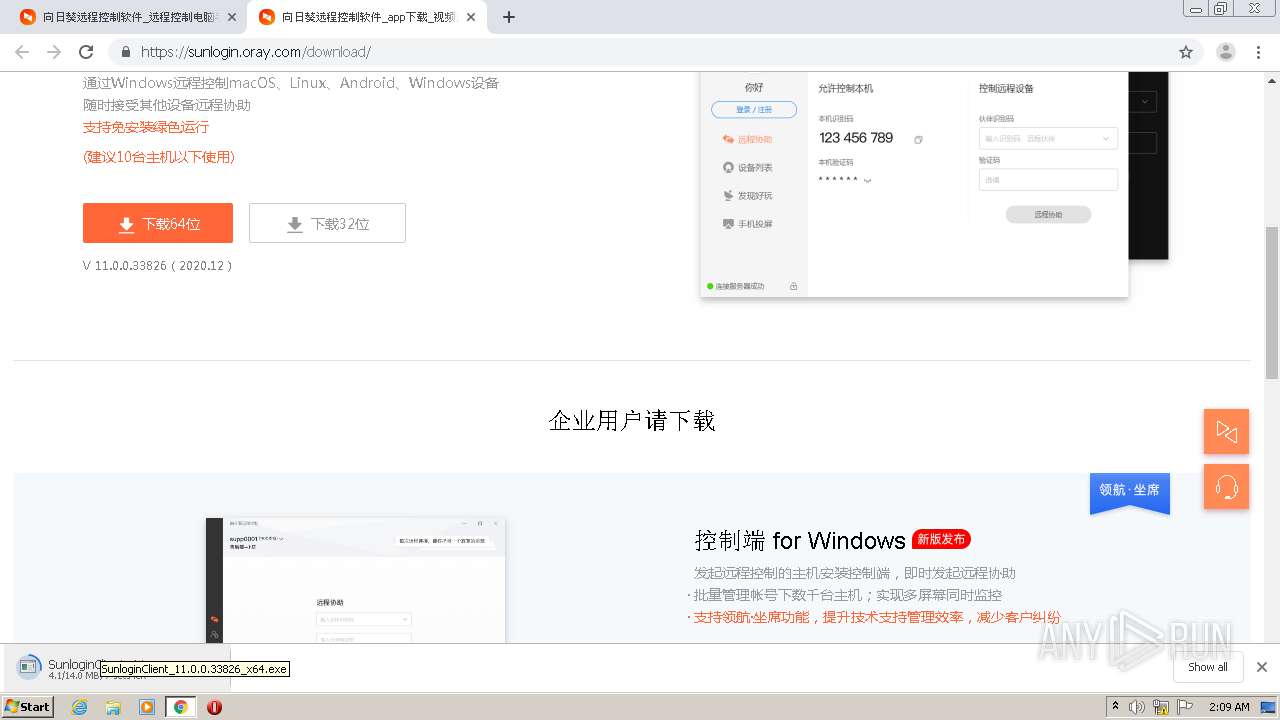Click the control-end screenshot thumbnail
The height and width of the screenshot is (720, 1280).
[x=356, y=581]
